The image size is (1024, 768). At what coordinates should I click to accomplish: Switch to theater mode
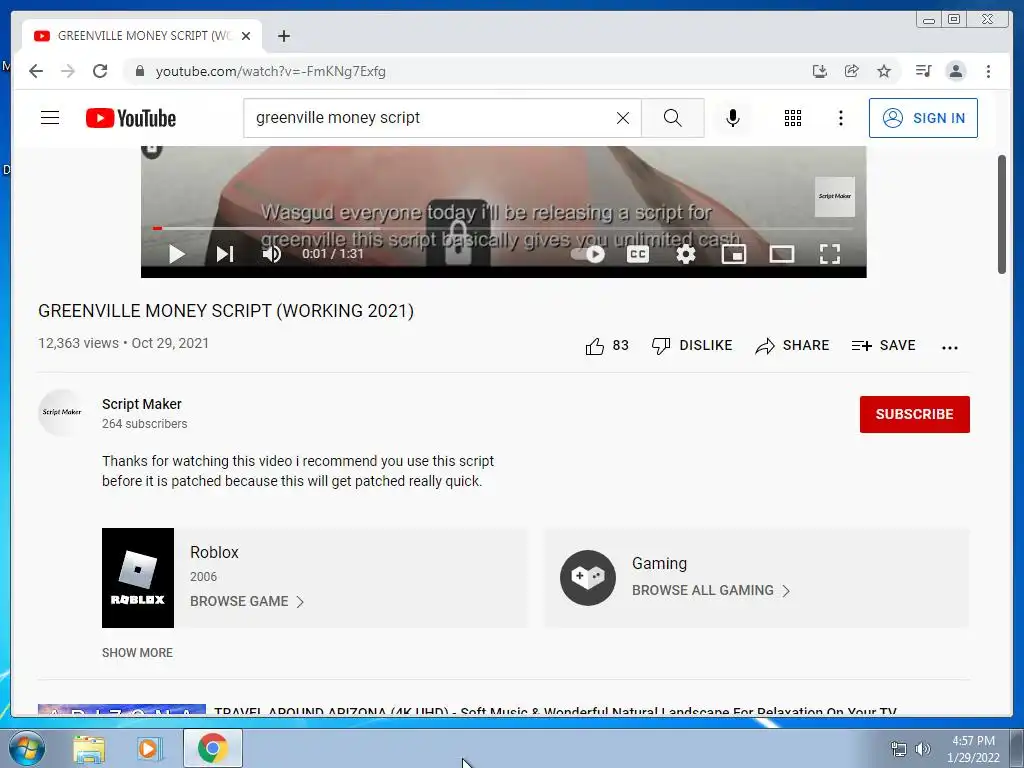pos(782,253)
